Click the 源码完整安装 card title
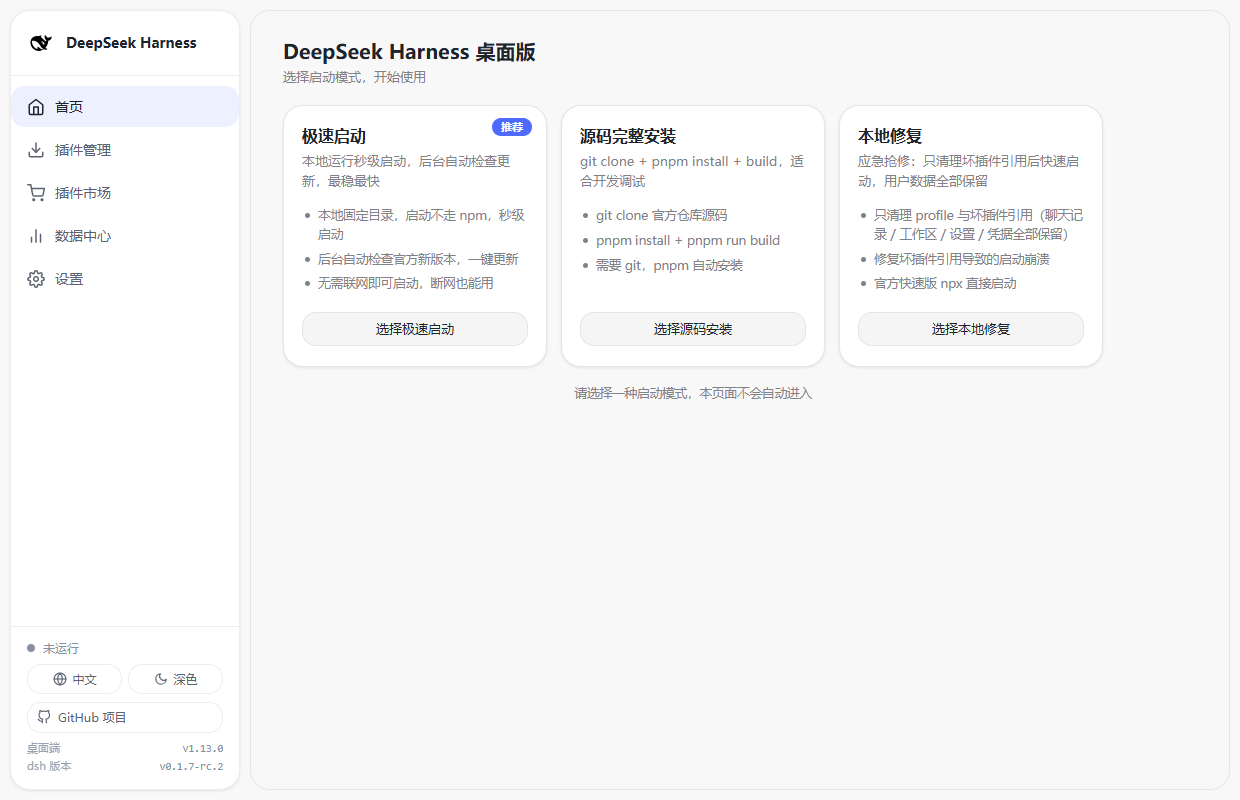This screenshot has width=1240, height=800. [628, 136]
